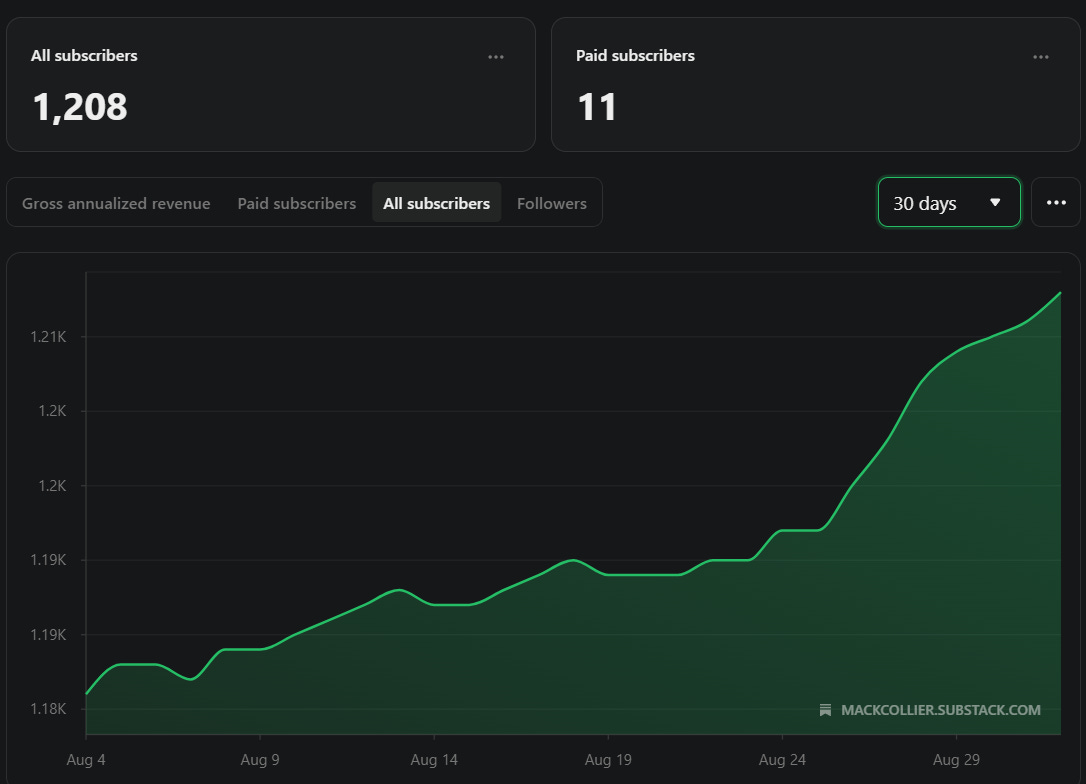
Task: Click the All subscribers card title
Action: pos(84,56)
